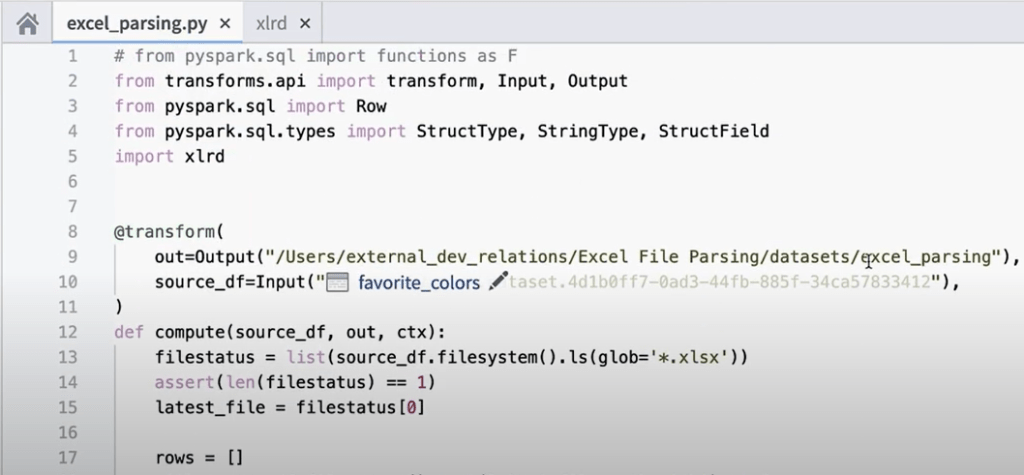Click line number 1 in the gutter
The height and width of the screenshot is (475, 1024).
pos(72,56)
